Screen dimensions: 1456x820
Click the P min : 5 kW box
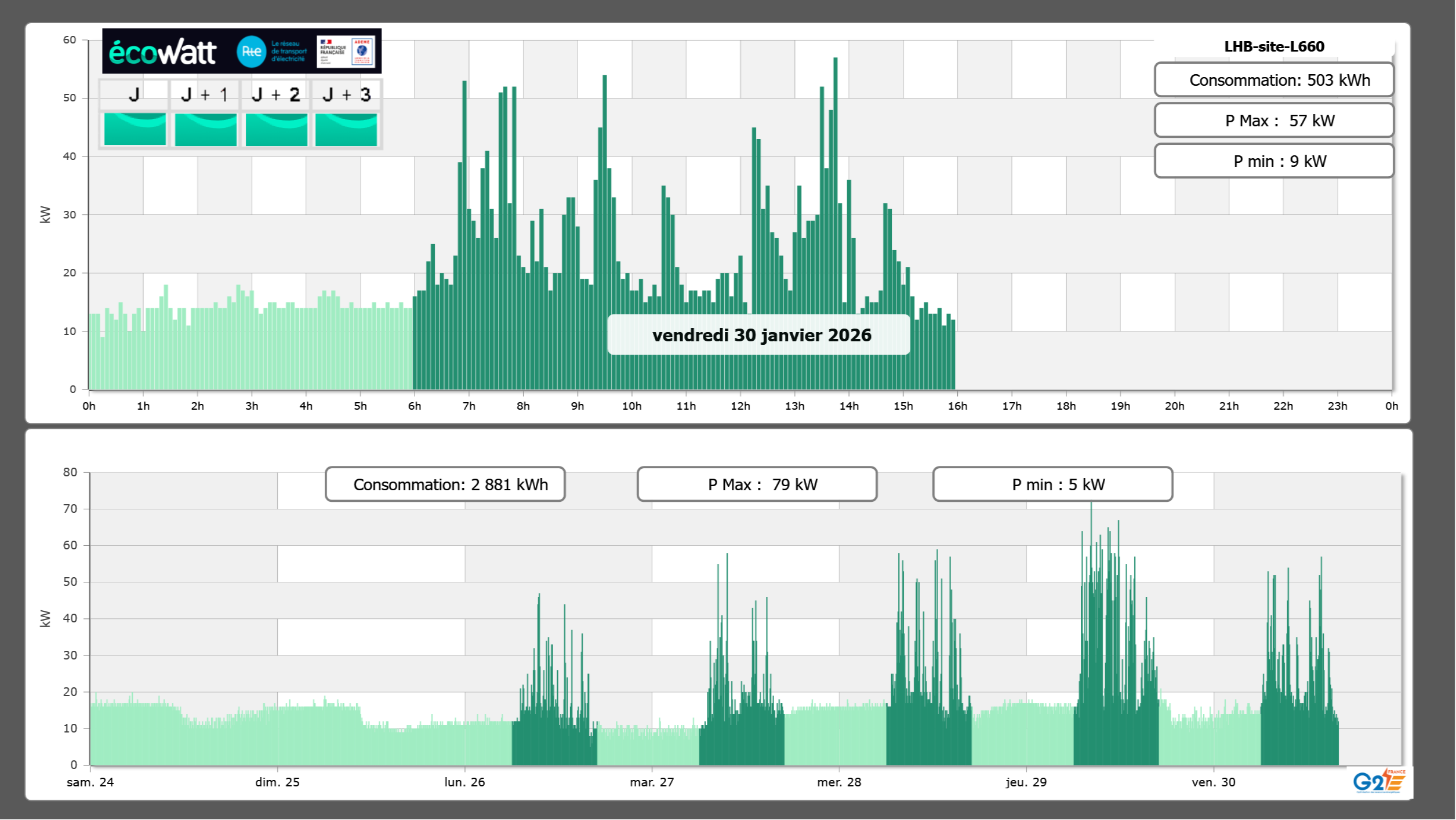click(x=1052, y=484)
